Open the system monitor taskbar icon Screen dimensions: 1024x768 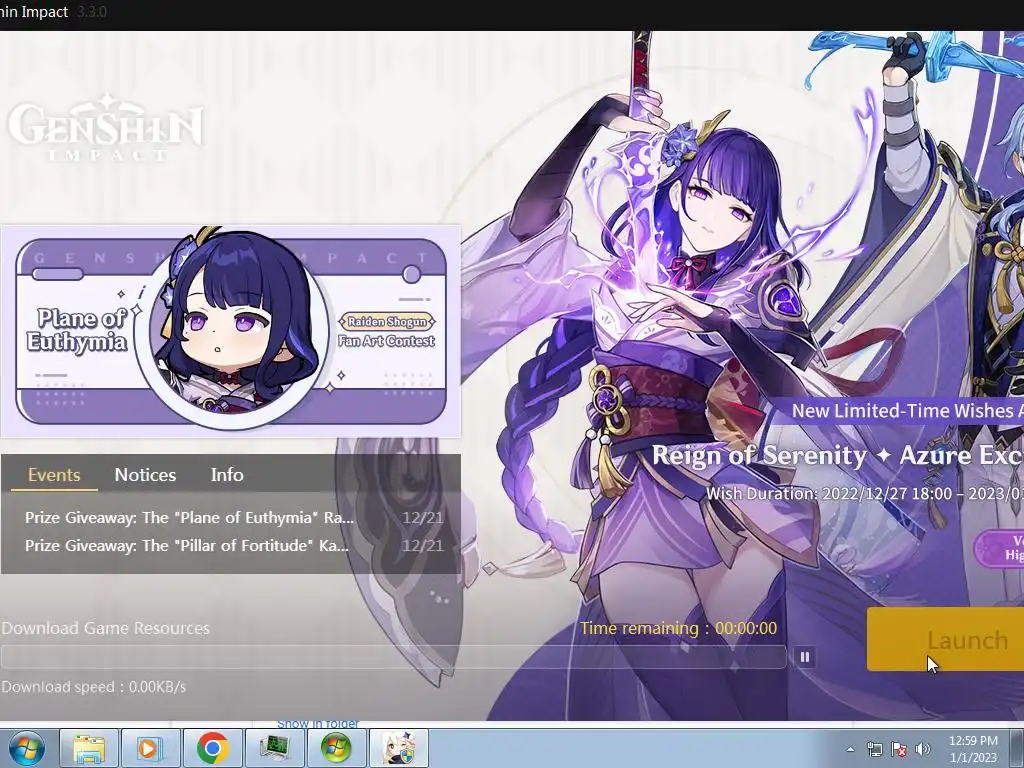pos(274,748)
